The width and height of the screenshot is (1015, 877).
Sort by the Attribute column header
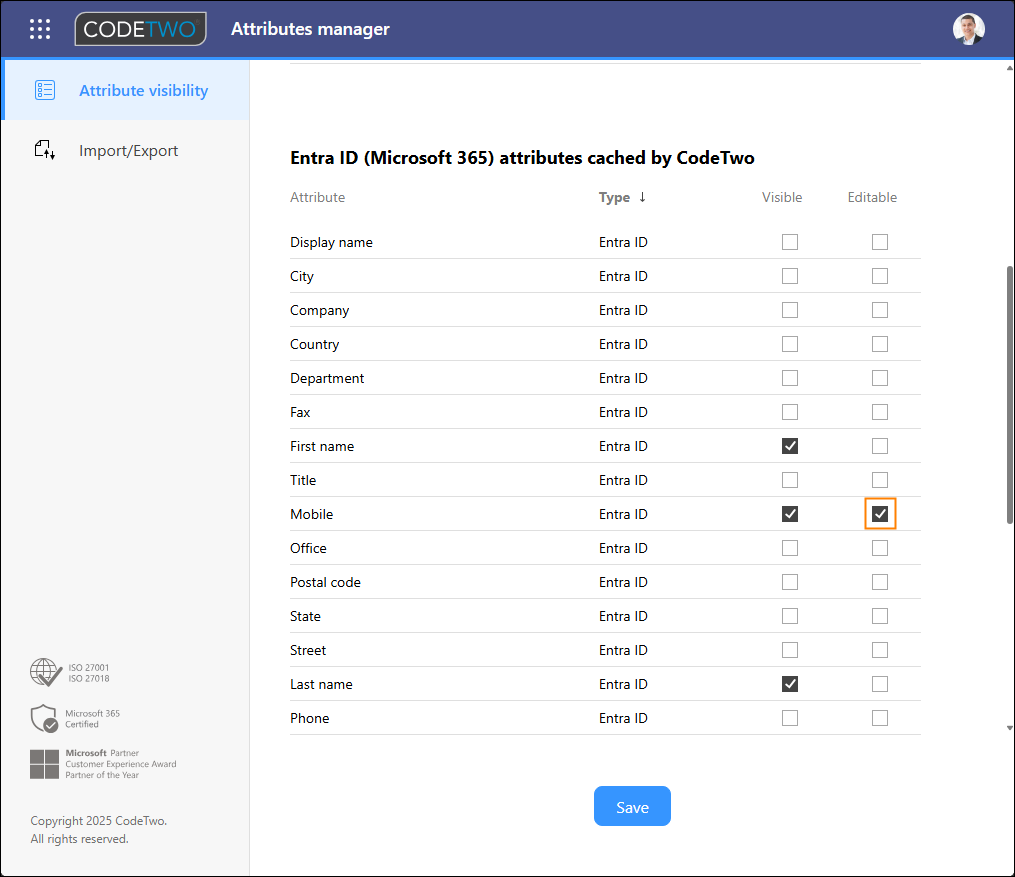coord(317,197)
